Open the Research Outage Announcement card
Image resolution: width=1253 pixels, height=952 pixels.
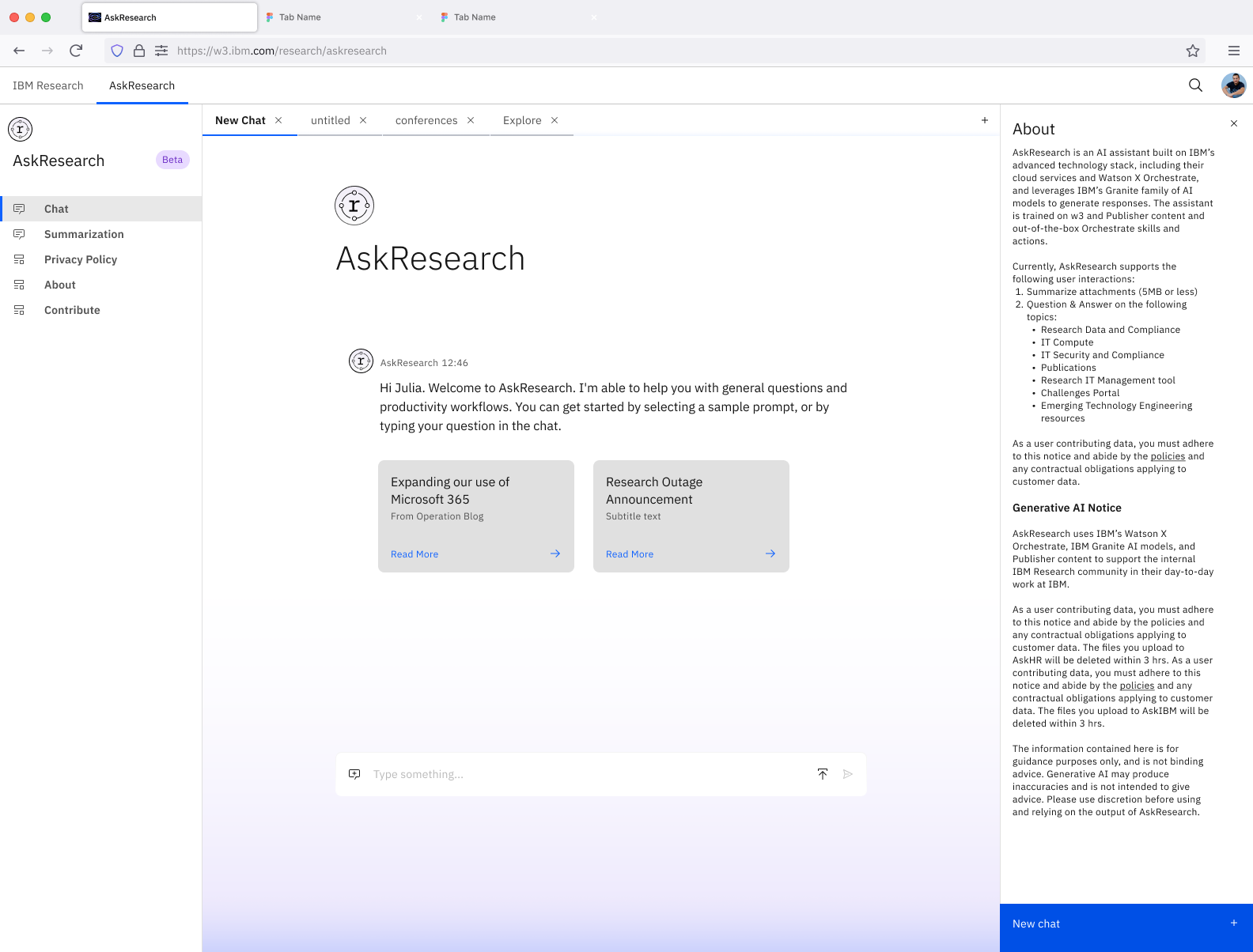tap(691, 516)
